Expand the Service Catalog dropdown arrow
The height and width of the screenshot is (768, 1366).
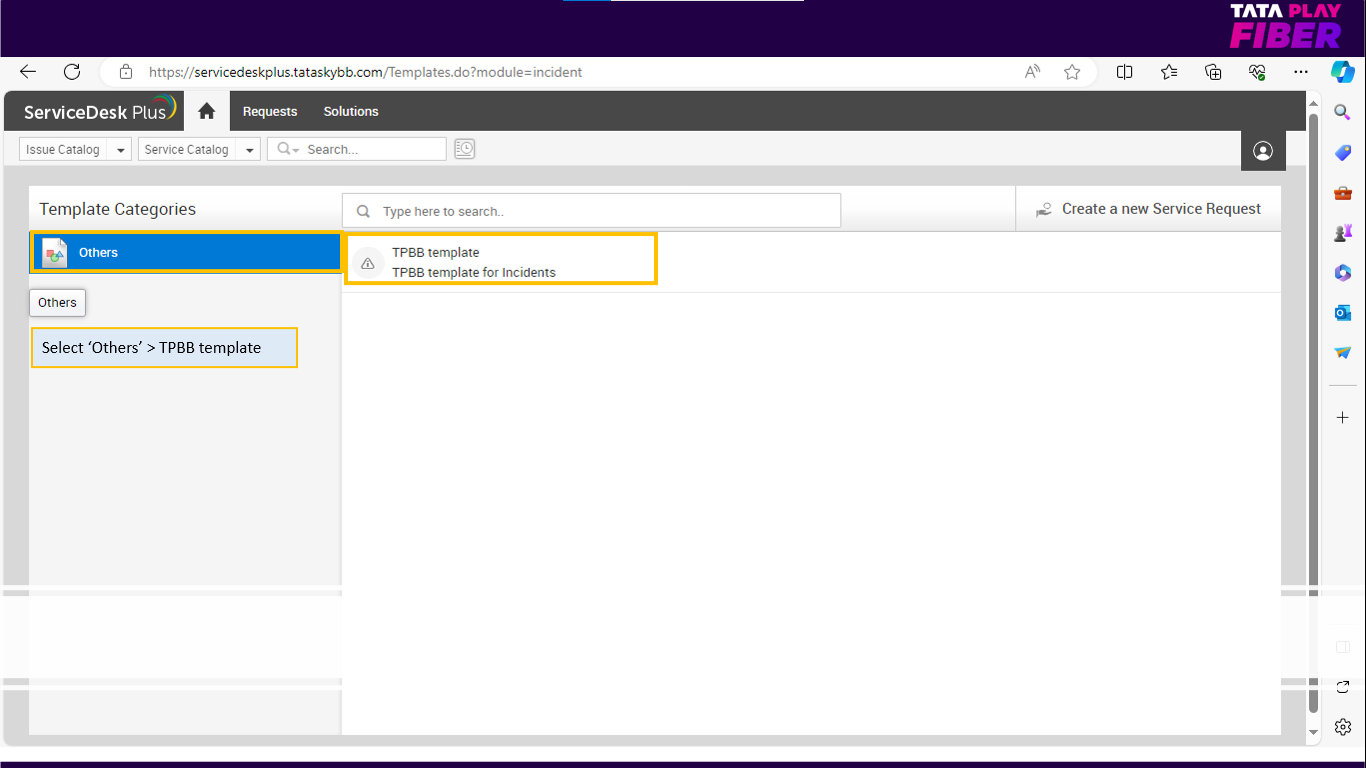249,150
